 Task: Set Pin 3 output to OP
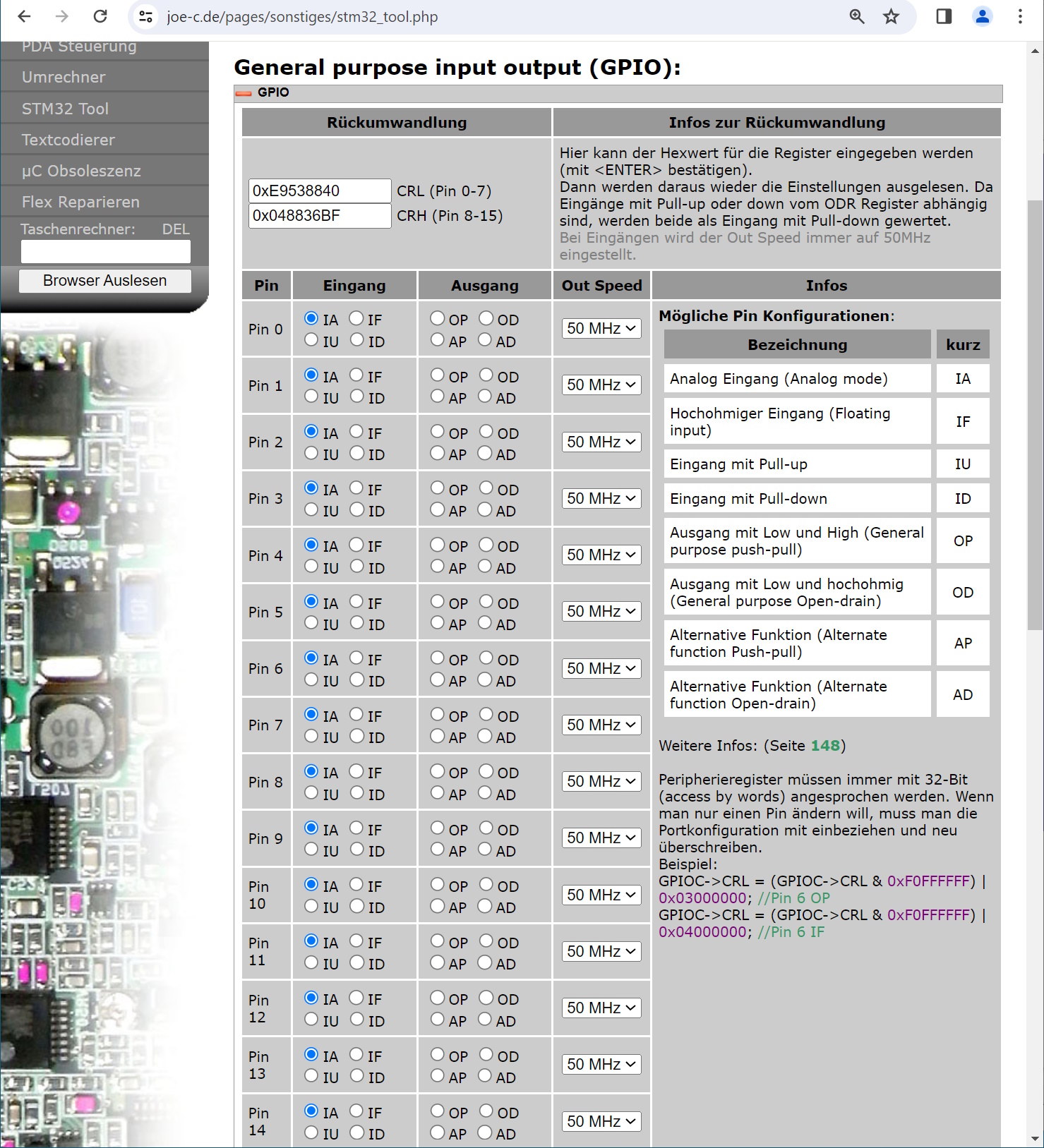pyautogui.click(x=438, y=488)
